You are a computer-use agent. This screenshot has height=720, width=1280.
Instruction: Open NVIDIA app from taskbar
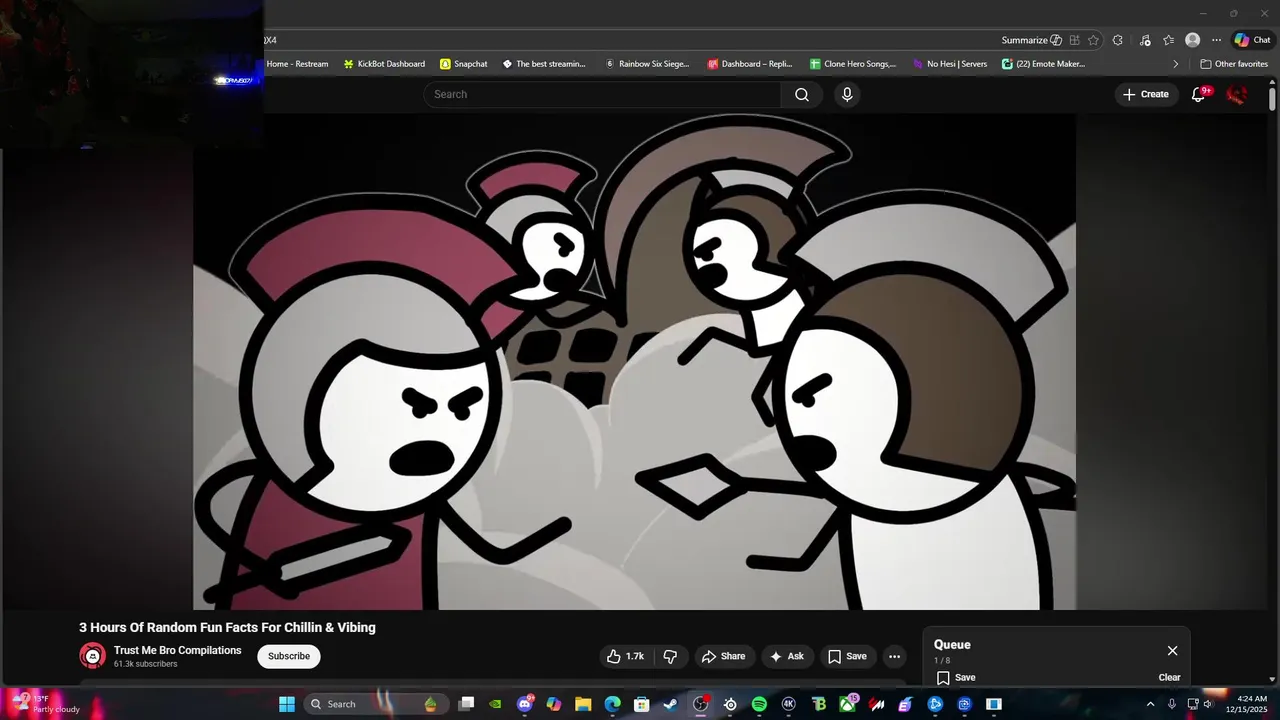tap(495, 704)
